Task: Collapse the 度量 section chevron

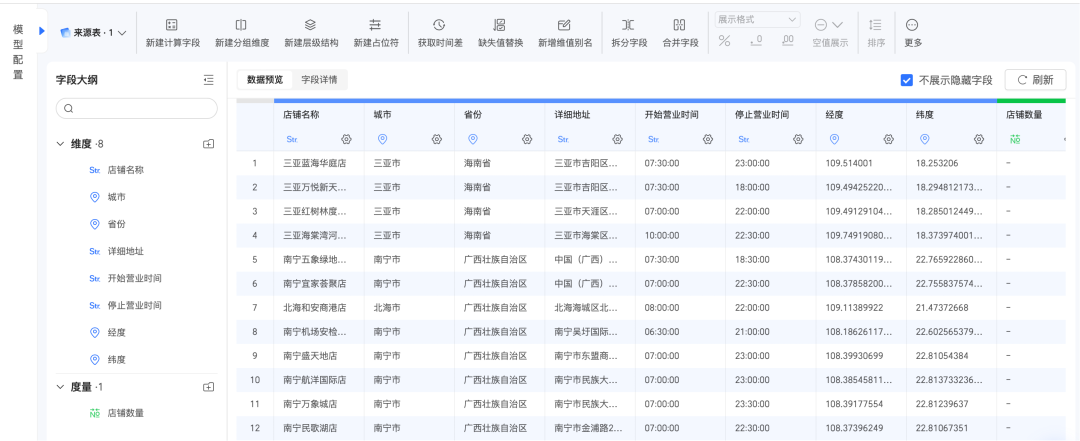Action: click(x=60, y=387)
